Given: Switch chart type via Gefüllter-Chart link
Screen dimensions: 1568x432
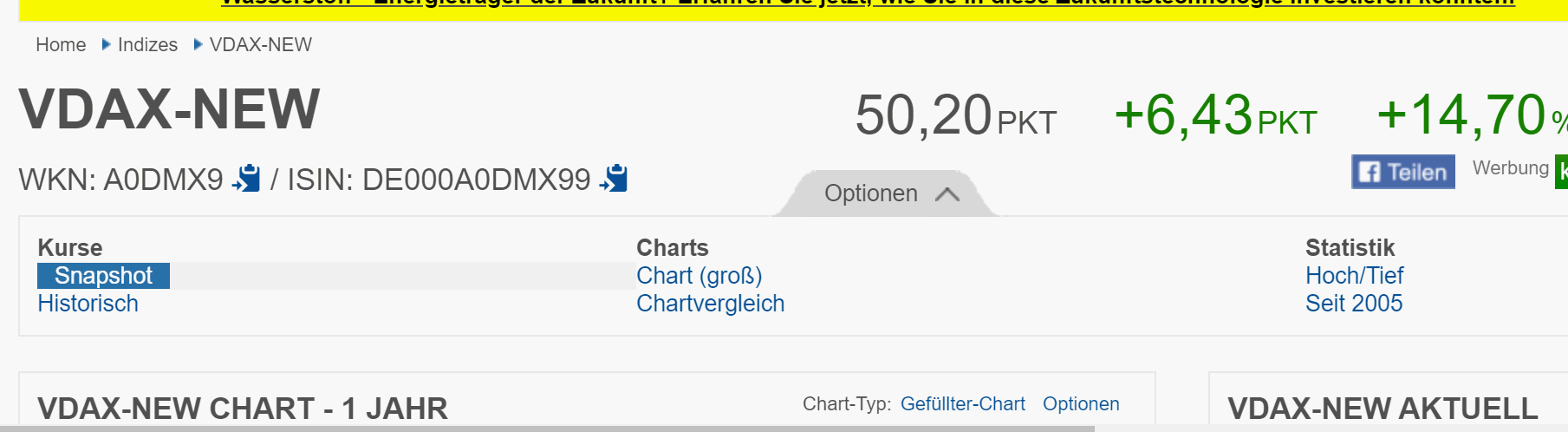Looking at the screenshot, I should tap(962, 404).
